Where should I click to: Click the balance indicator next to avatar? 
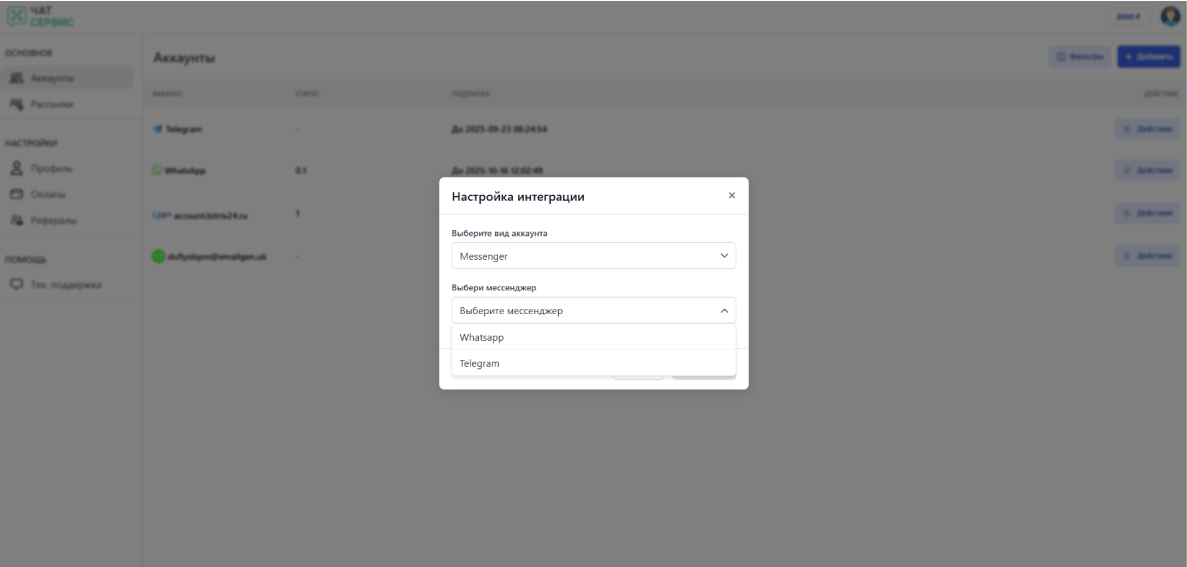tap(1128, 17)
